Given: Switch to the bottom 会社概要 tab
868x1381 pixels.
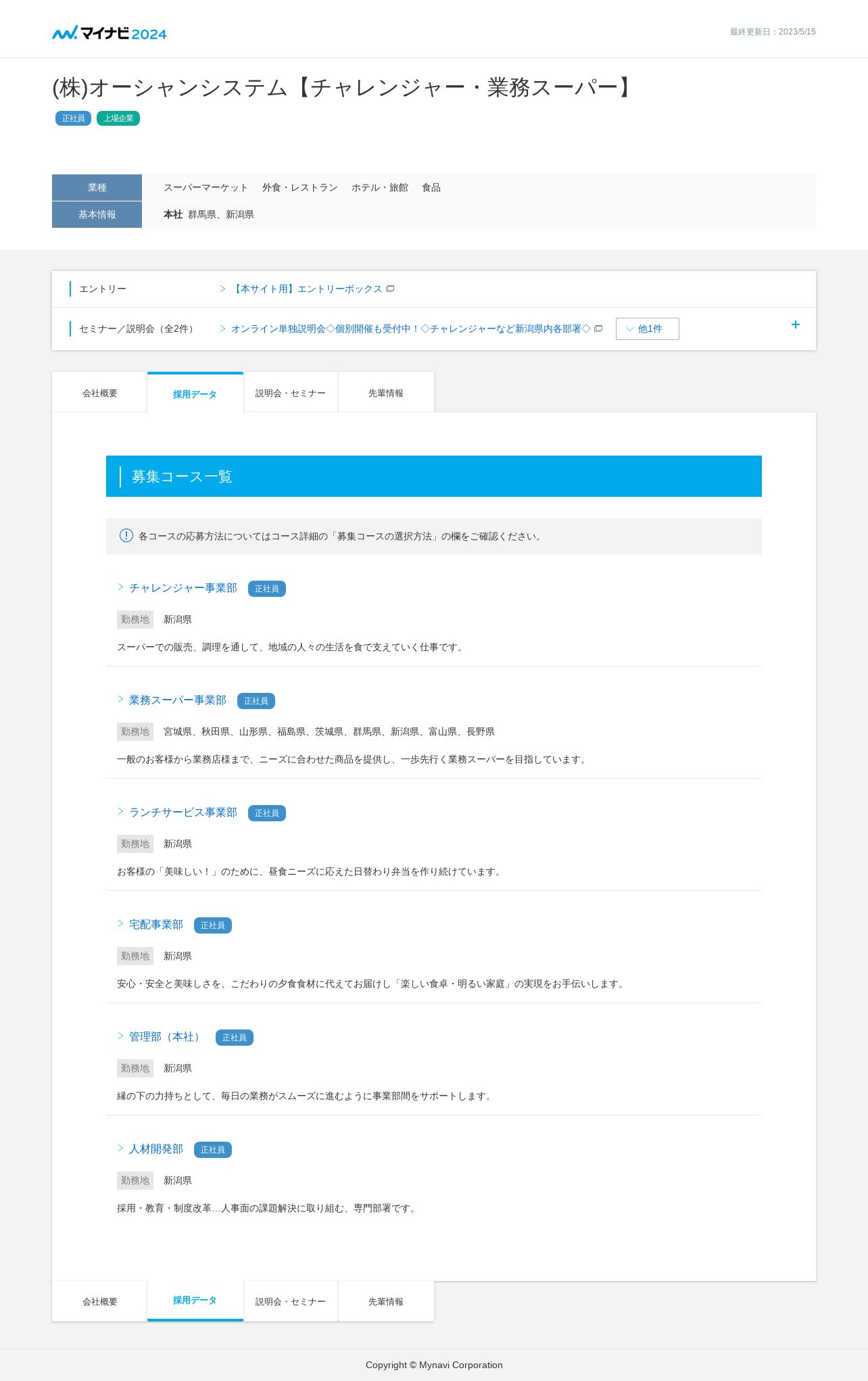Looking at the screenshot, I should [x=100, y=1301].
